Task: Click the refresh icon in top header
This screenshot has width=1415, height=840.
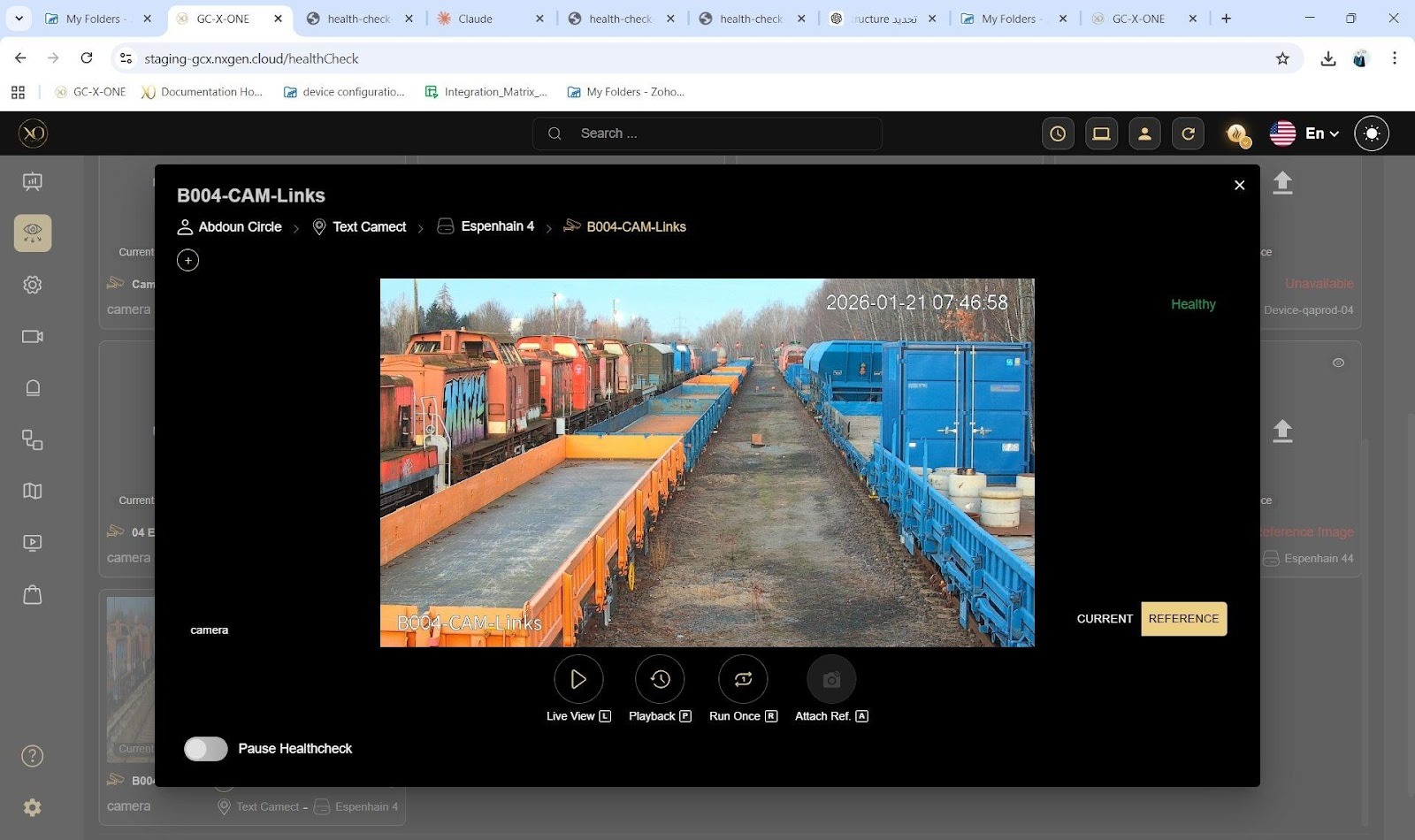Action: pos(1188,134)
